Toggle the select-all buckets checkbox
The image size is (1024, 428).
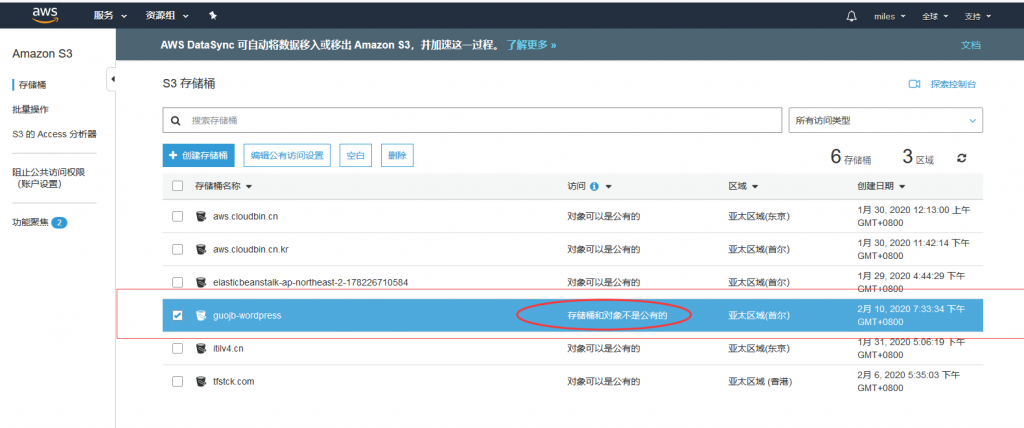click(178, 186)
